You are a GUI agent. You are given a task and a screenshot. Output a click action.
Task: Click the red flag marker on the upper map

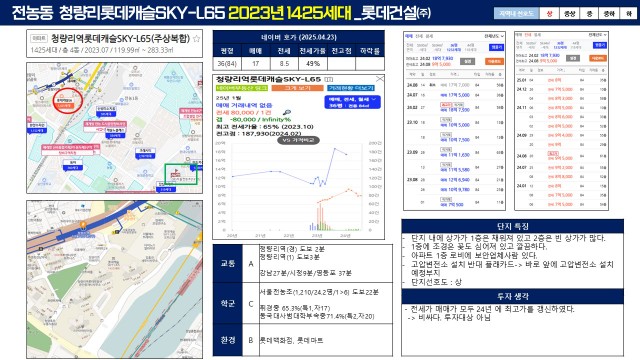coord(177,172)
